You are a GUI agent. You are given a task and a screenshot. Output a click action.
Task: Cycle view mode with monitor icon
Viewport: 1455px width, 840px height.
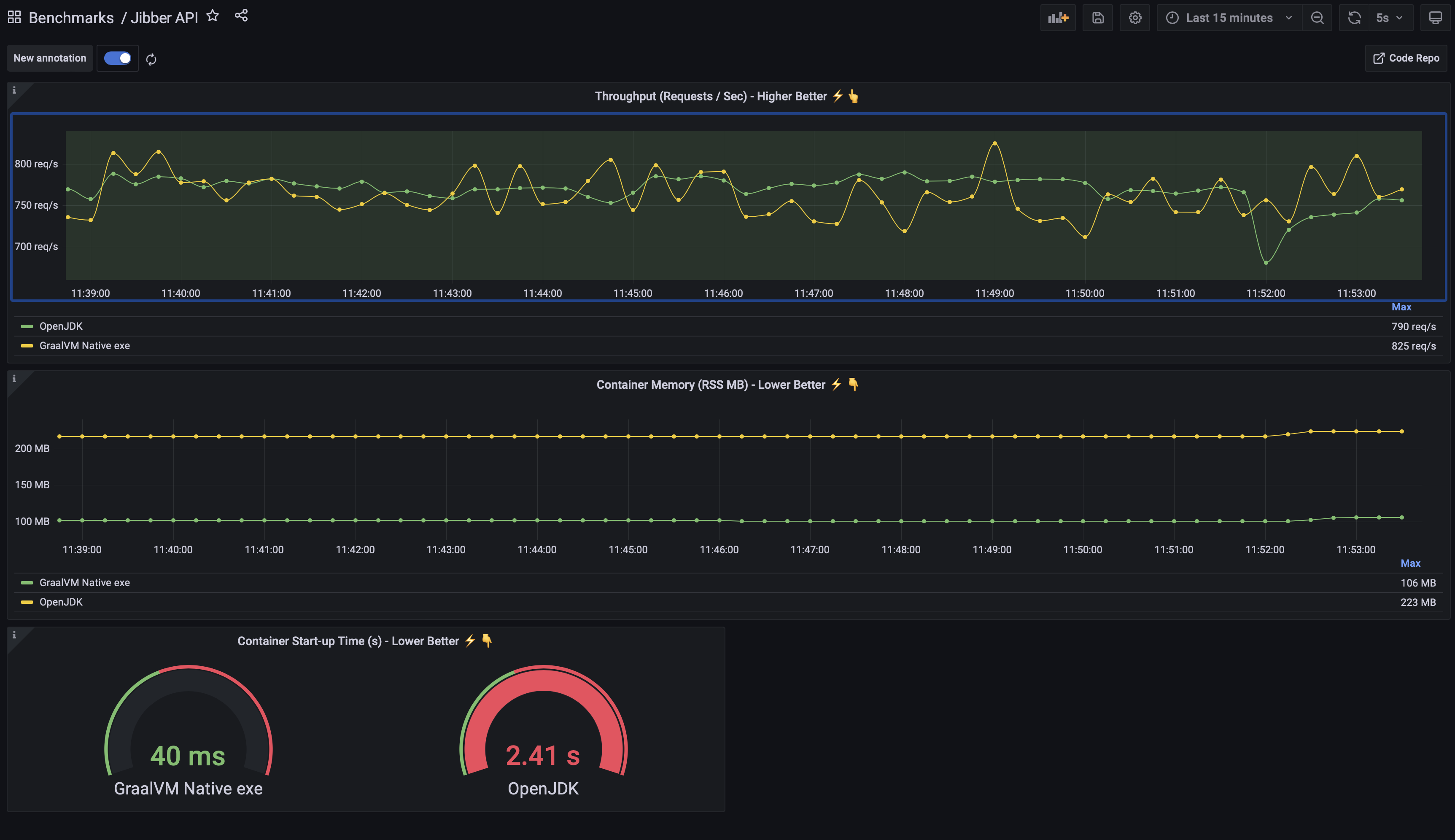point(1435,18)
